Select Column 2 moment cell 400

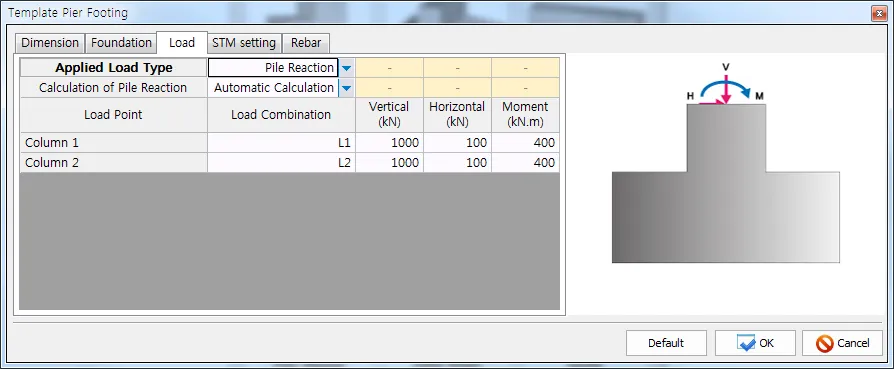(x=525, y=163)
